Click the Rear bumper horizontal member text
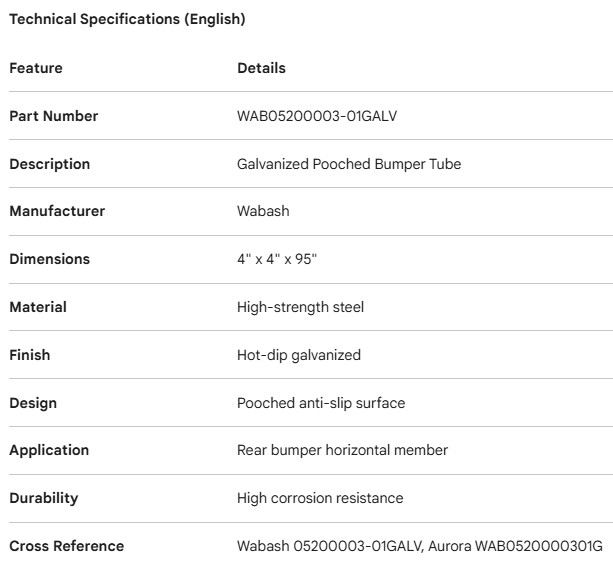 click(x=342, y=450)
